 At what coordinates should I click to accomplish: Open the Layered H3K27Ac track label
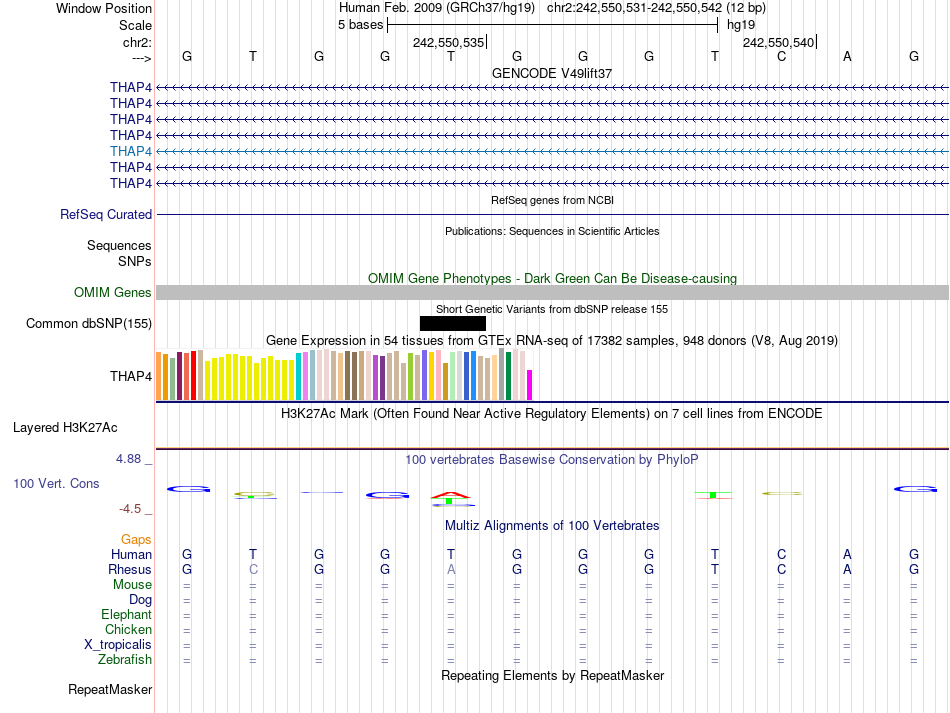click(x=65, y=428)
